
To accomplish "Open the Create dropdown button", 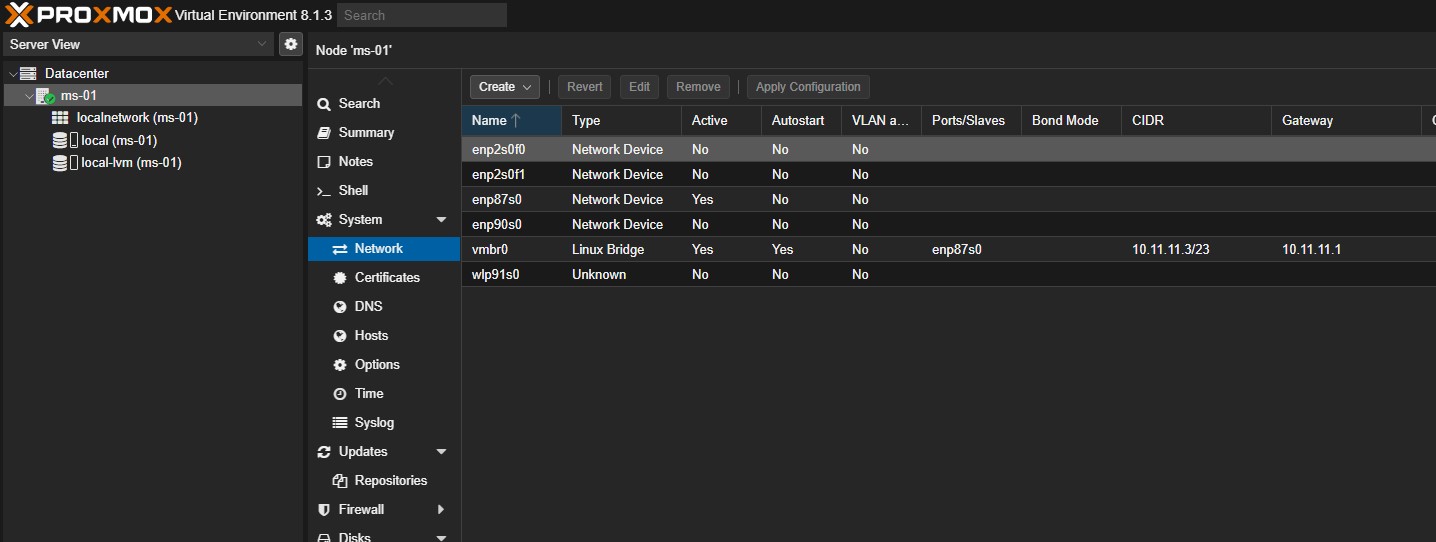I will pos(504,87).
